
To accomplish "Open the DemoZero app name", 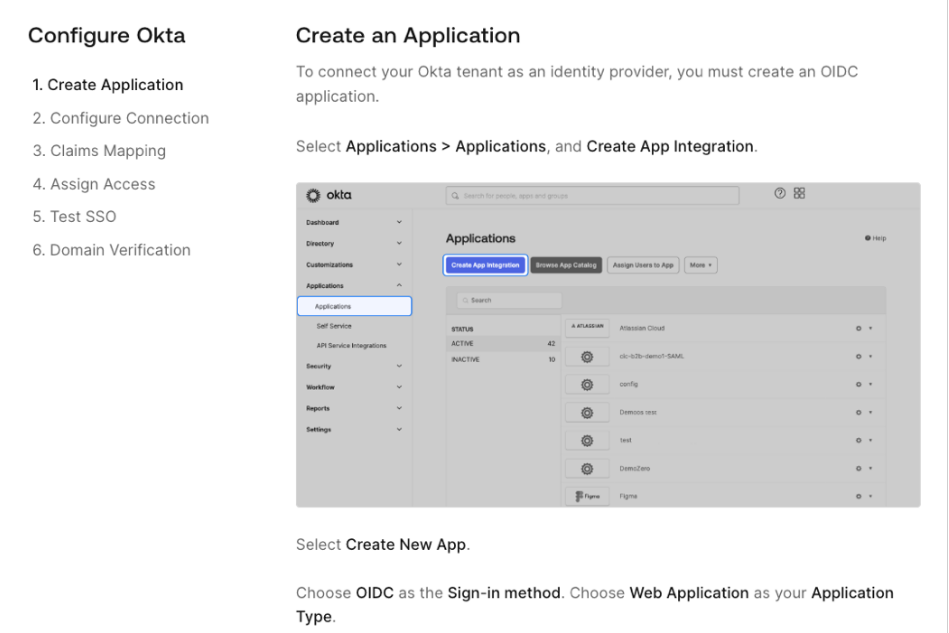I will click(635, 468).
